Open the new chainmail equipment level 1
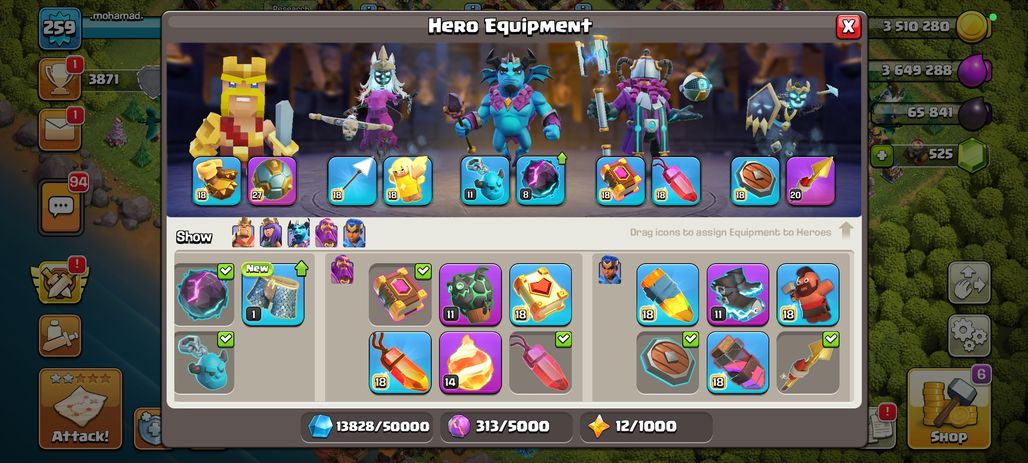1028x463 pixels. point(273,294)
